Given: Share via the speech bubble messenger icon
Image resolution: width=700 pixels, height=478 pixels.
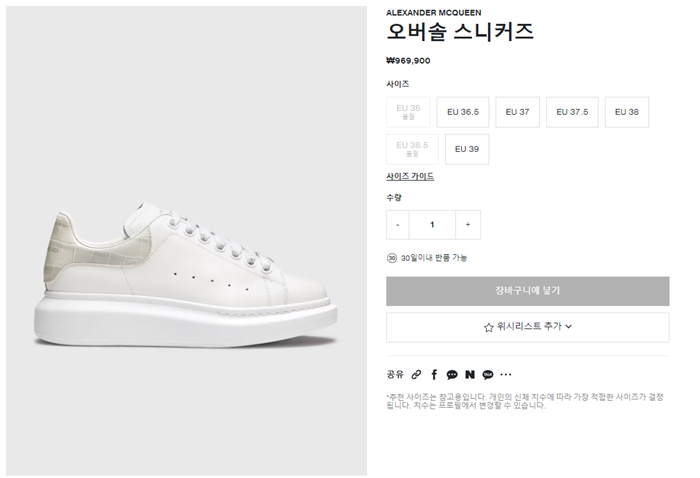Looking at the screenshot, I should 452,375.
